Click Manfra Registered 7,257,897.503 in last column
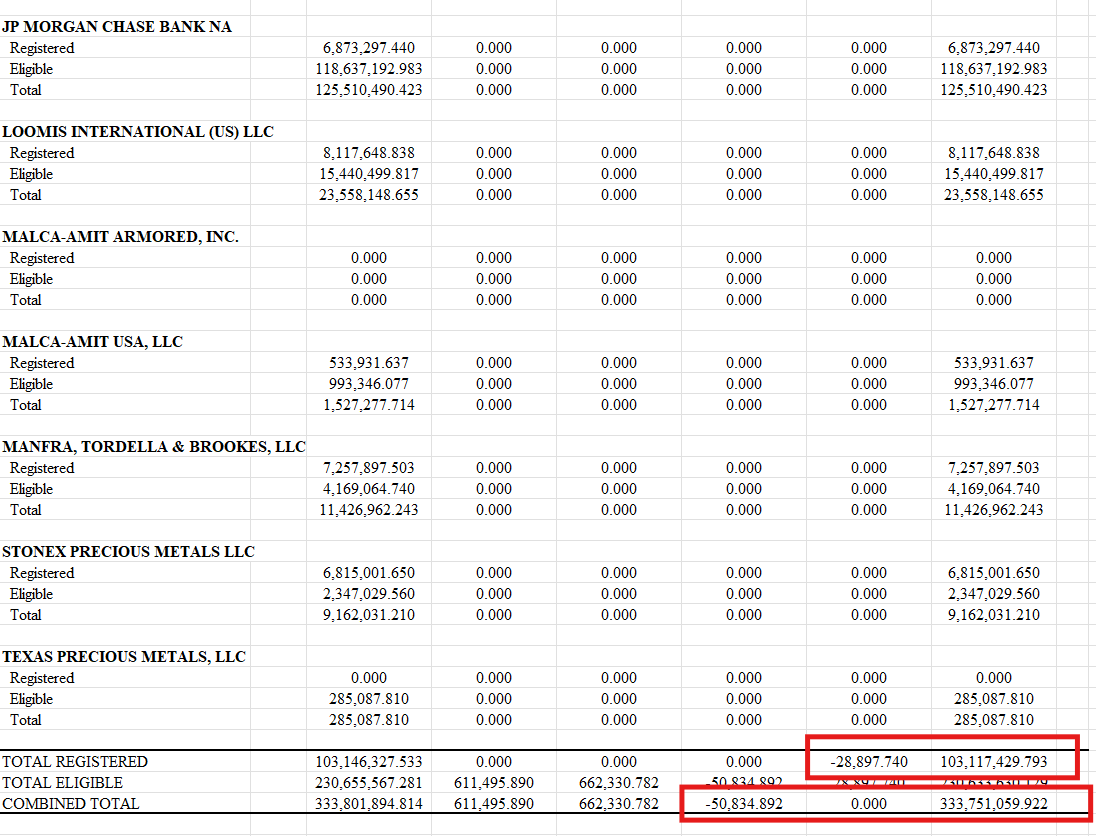 coord(994,467)
